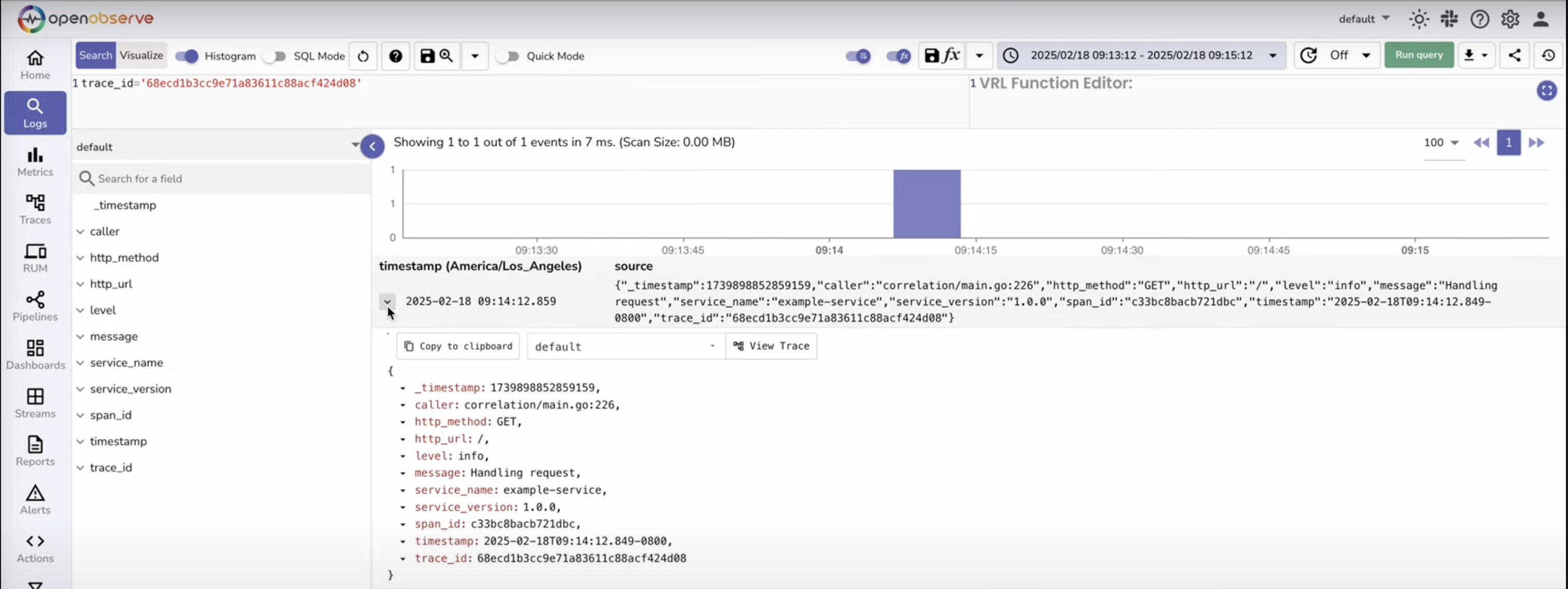The height and width of the screenshot is (589, 1568).
Task: Open the settings gear in top bar
Action: [1510, 19]
